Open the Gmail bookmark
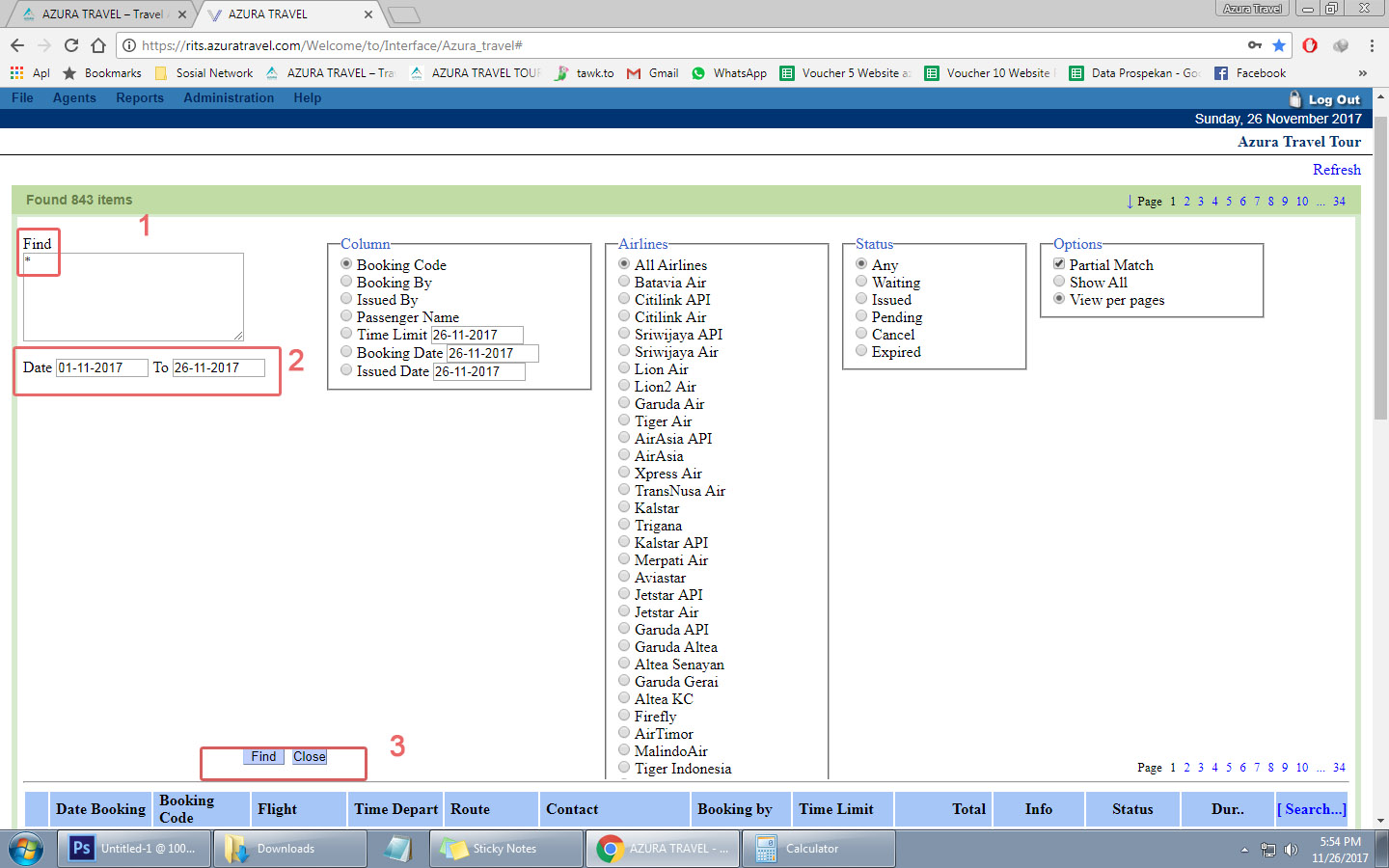The width and height of the screenshot is (1389, 868). click(653, 72)
